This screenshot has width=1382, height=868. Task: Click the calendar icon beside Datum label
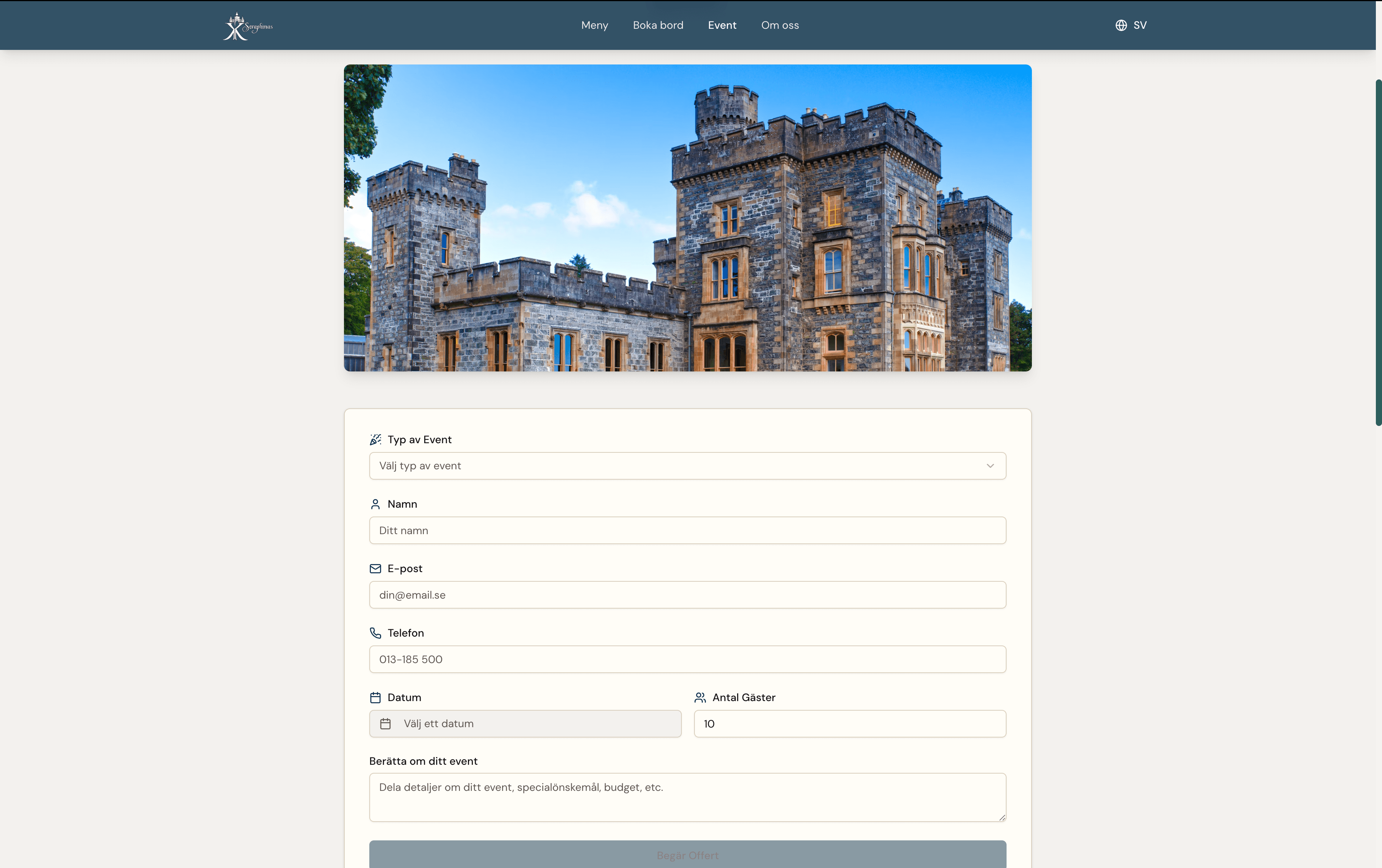375,698
